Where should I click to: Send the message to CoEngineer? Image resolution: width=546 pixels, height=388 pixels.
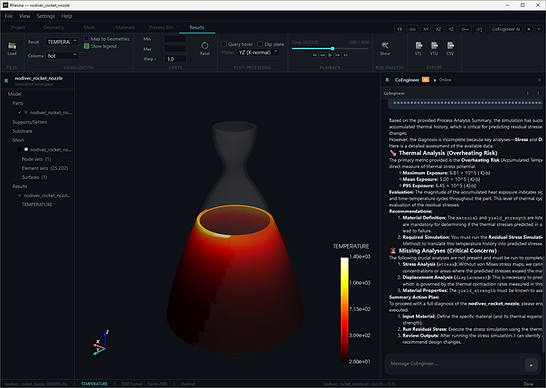[531, 365]
